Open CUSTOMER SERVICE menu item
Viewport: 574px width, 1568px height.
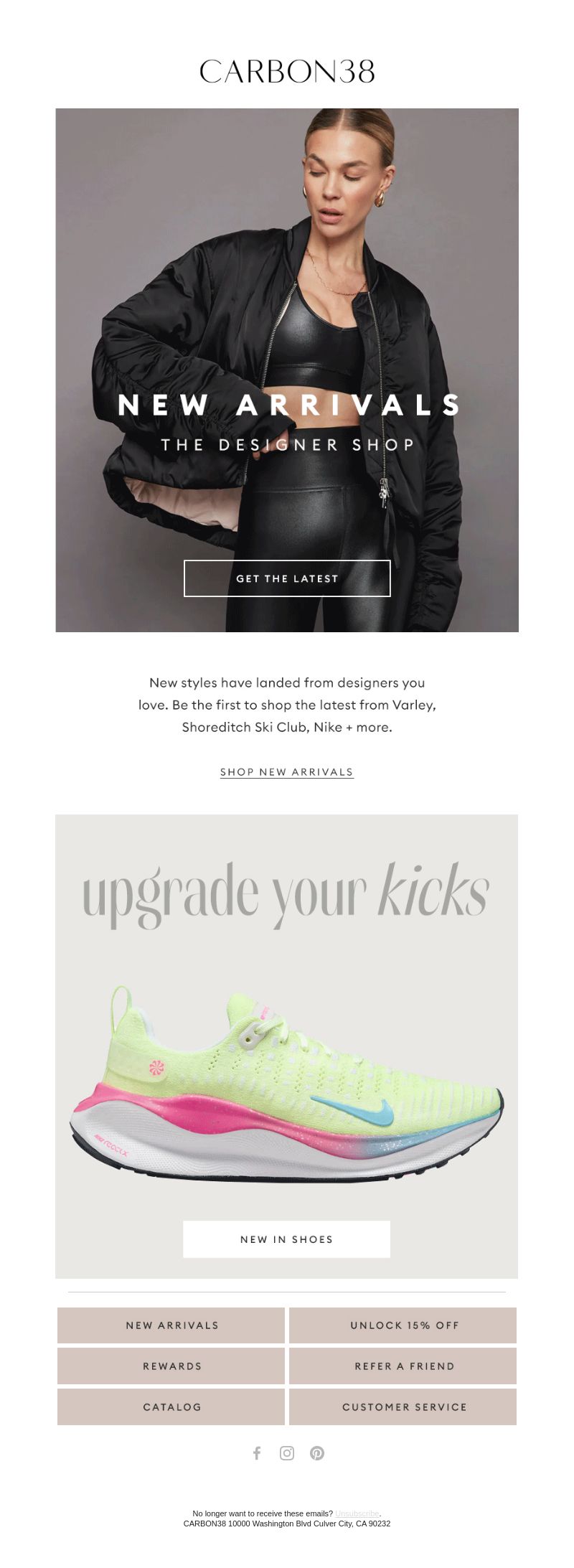pyautogui.click(x=403, y=1407)
